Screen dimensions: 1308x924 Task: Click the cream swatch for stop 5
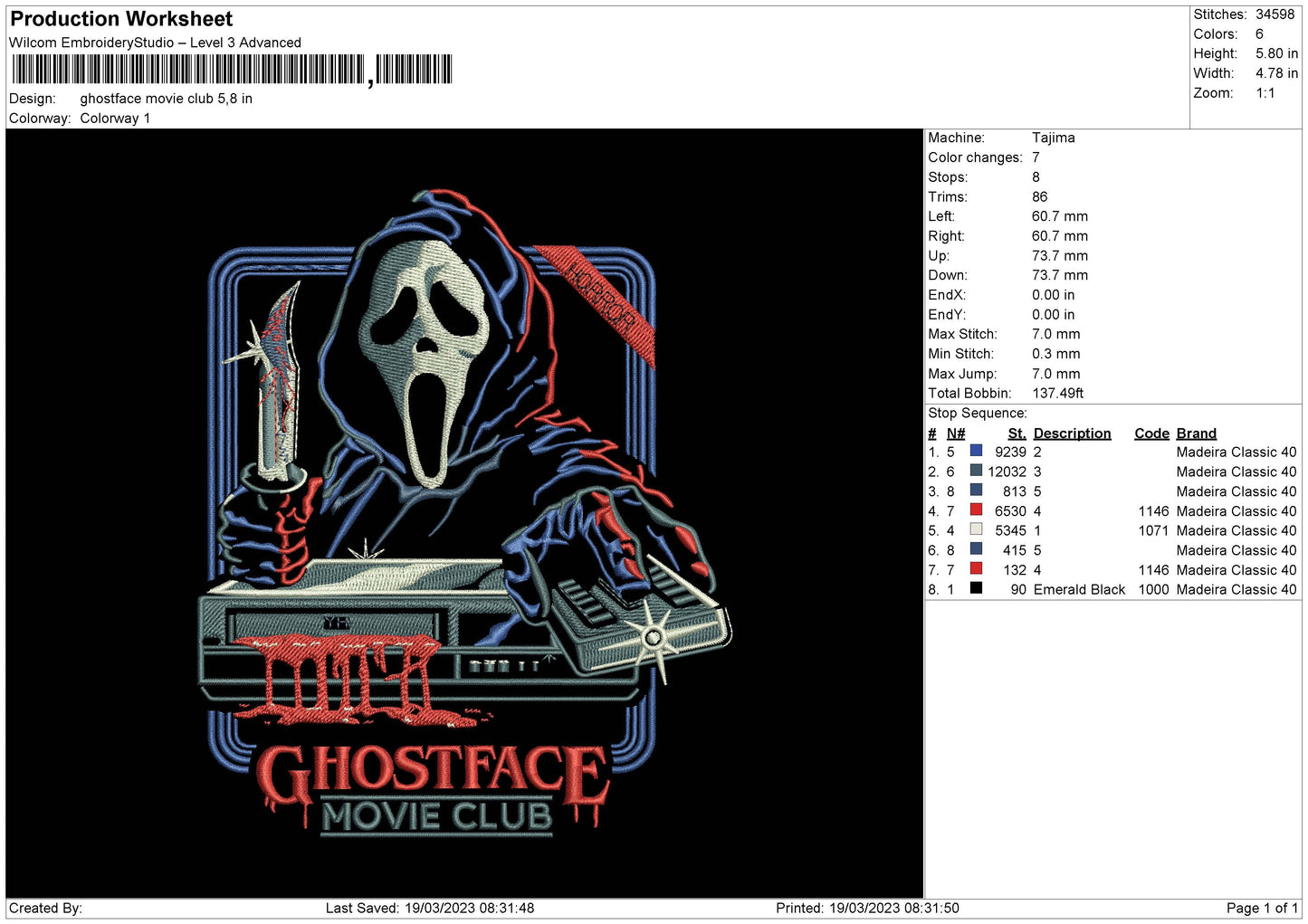pos(976,529)
